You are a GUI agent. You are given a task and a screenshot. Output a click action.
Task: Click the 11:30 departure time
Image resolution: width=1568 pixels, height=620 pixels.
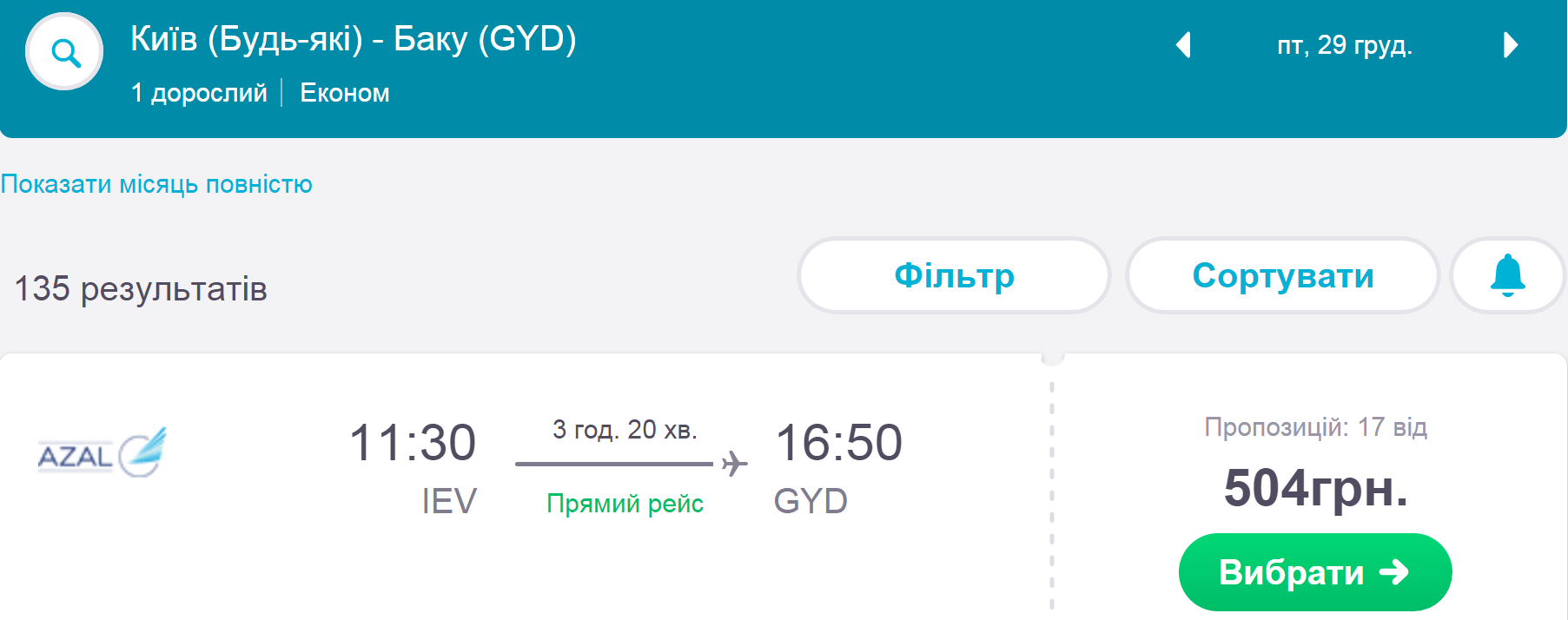click(x=413, y=443)
